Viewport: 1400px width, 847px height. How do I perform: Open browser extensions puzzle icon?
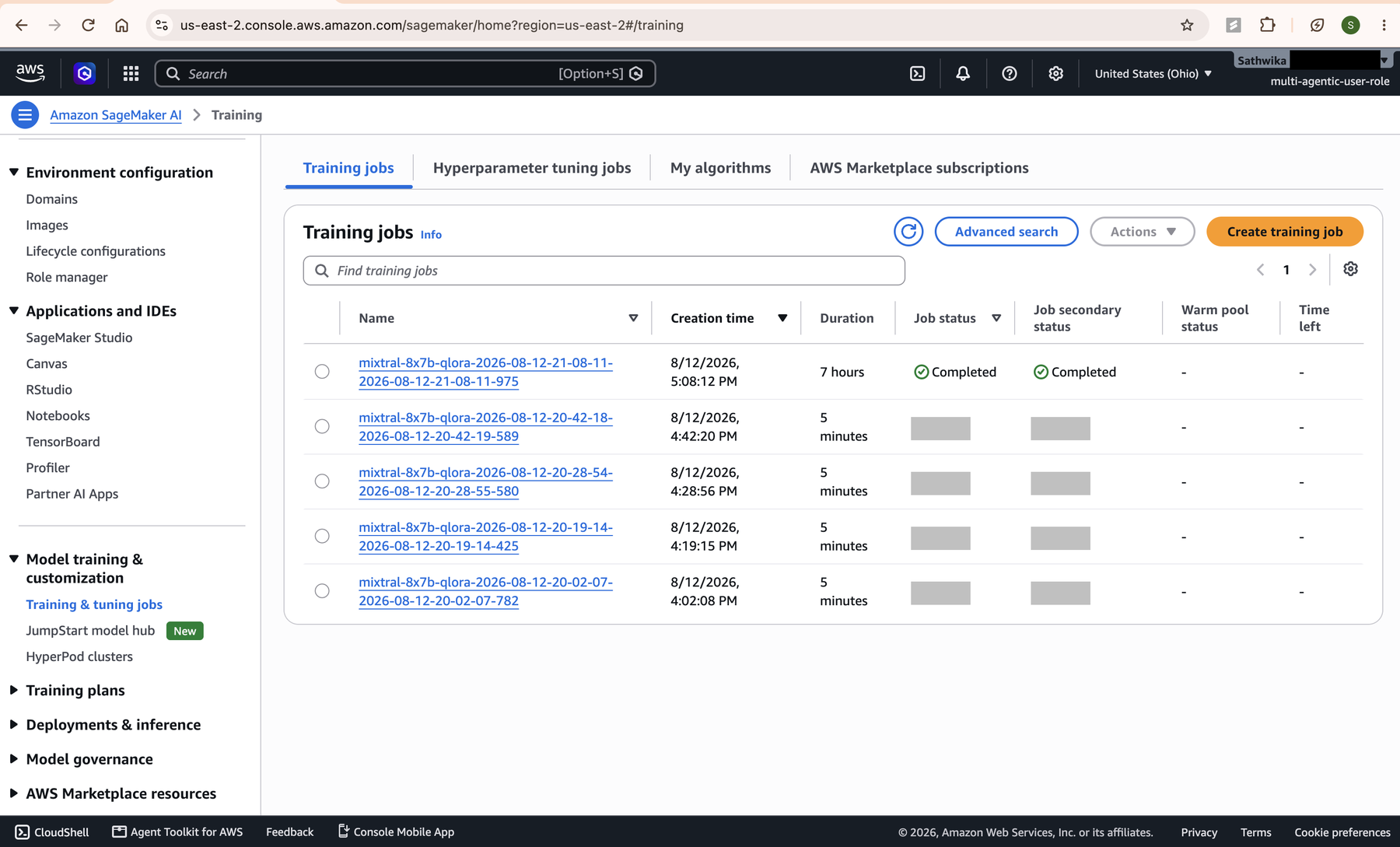point(1268,25)
